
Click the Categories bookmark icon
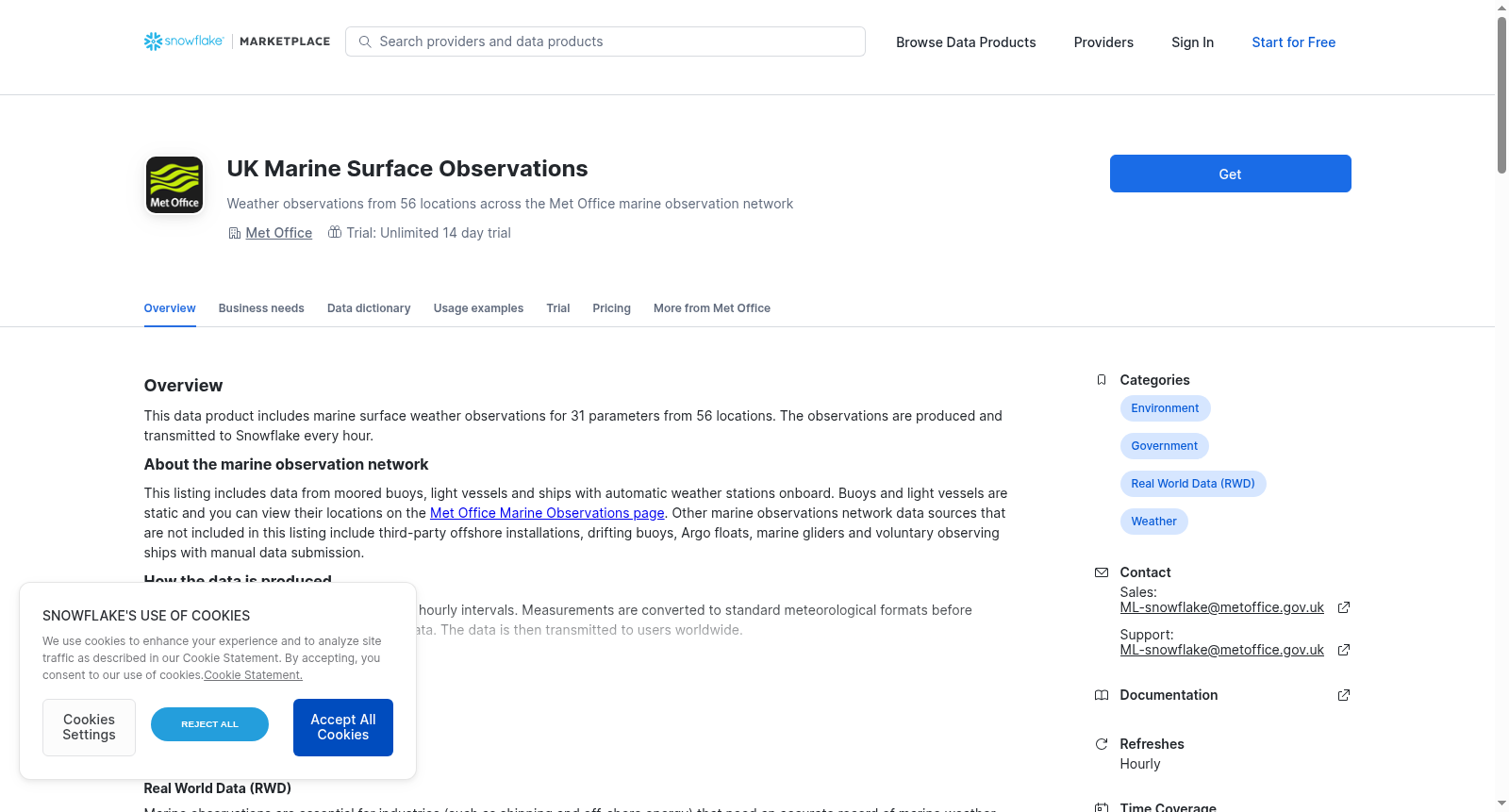pos(1102,380)
